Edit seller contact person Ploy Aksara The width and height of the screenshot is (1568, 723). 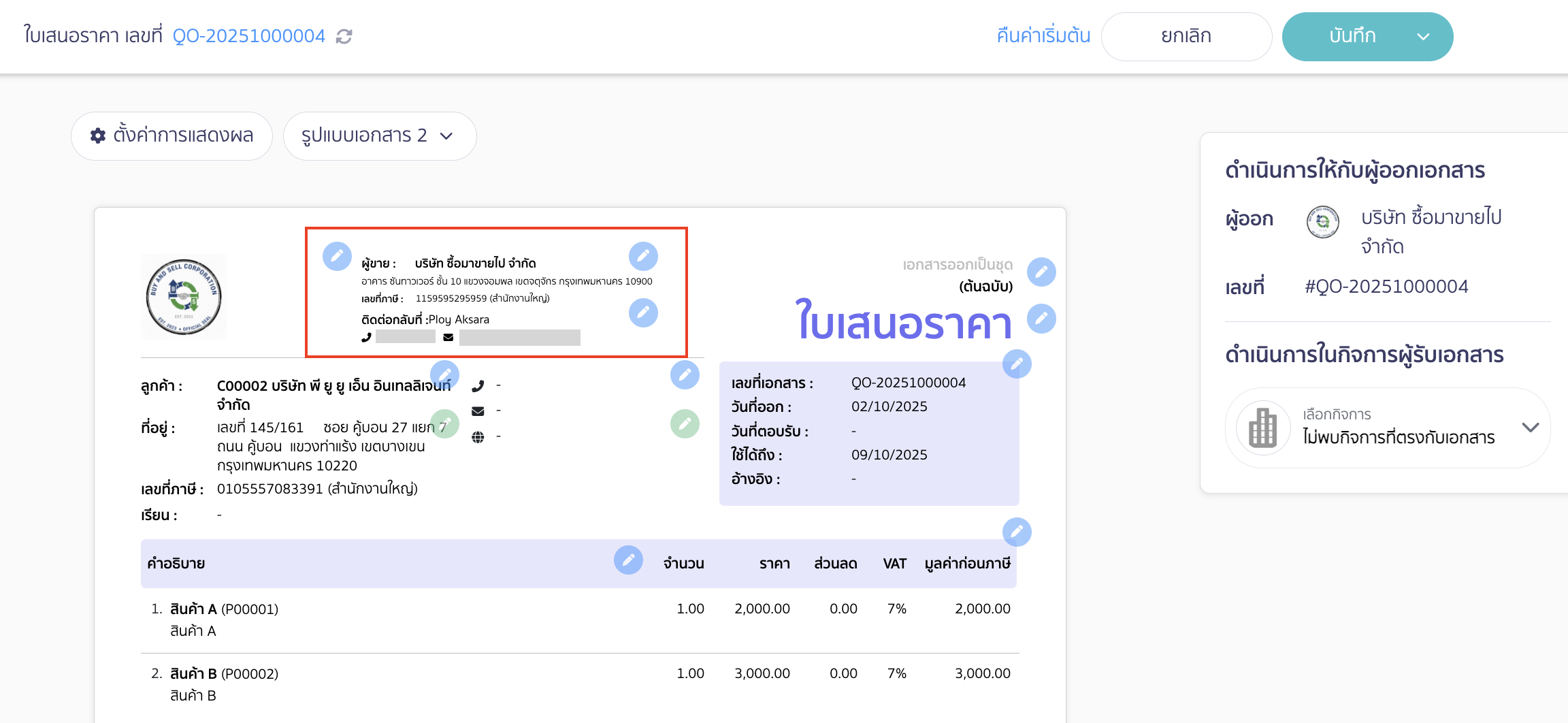tap(642, 313)
